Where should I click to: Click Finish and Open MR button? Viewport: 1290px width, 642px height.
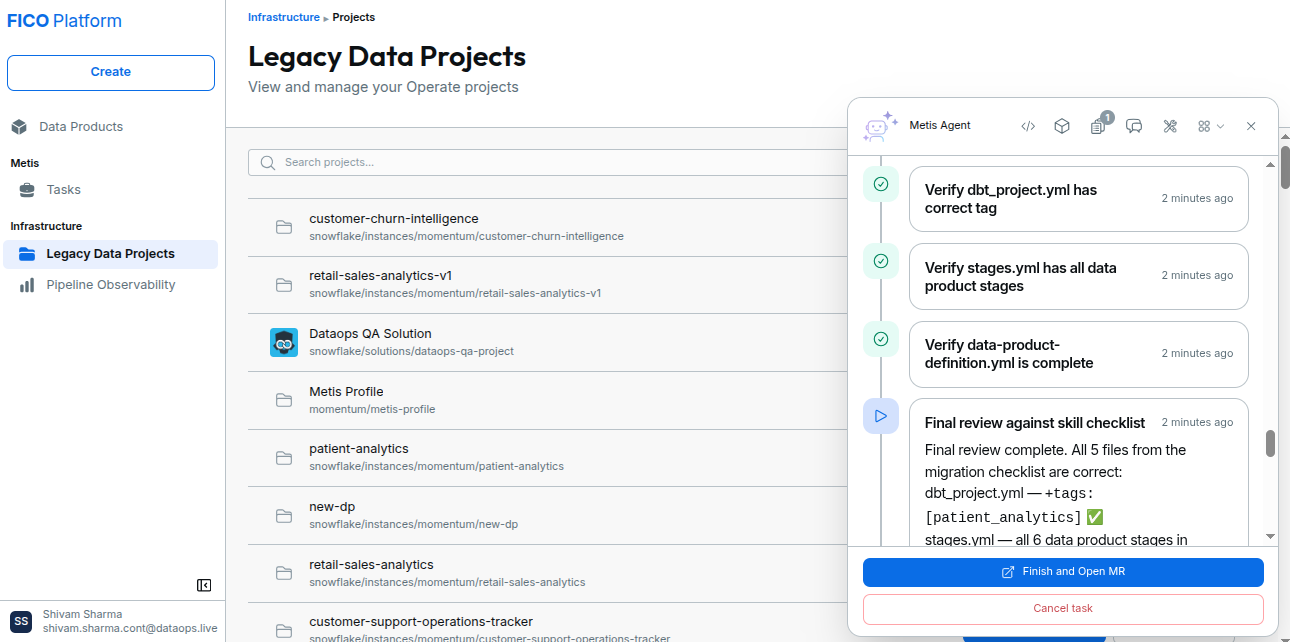click(1063, 572)
